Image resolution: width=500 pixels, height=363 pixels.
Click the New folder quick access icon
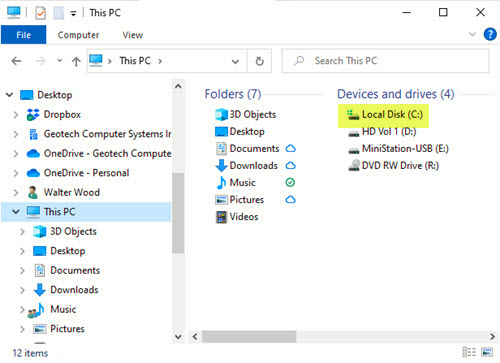point(59,13)
